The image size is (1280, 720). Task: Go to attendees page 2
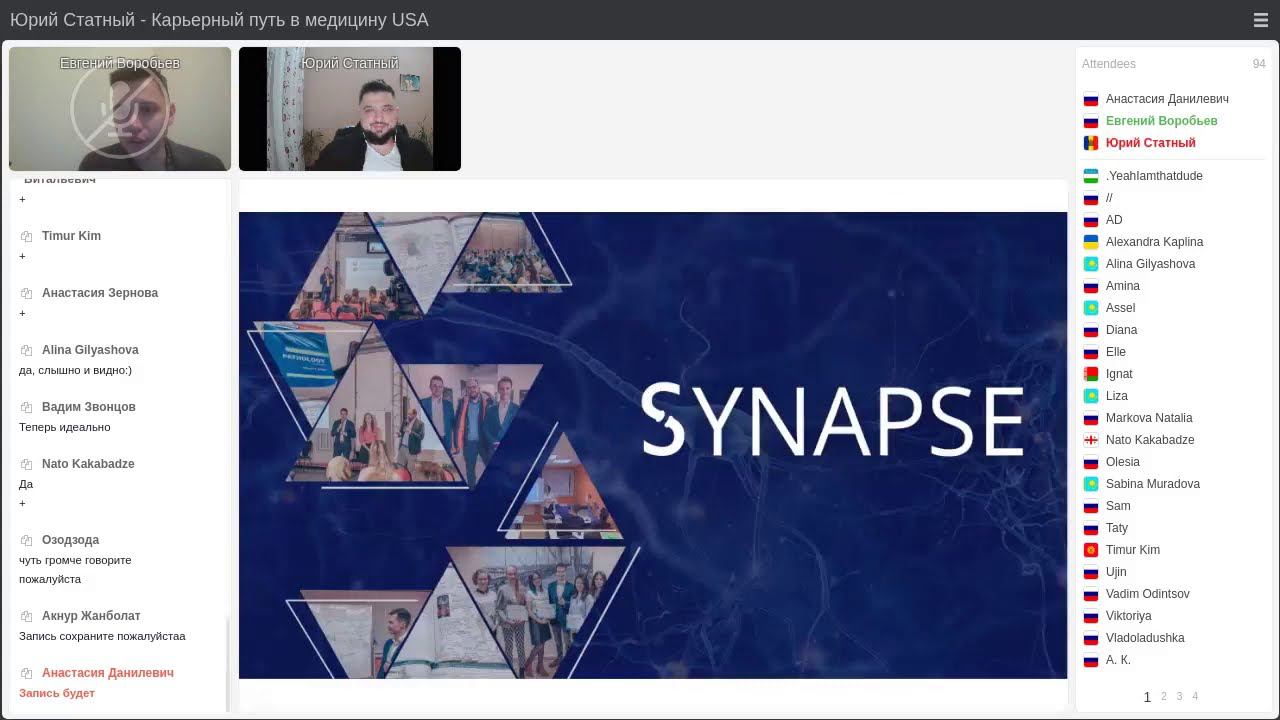(x=1163, y=696)
